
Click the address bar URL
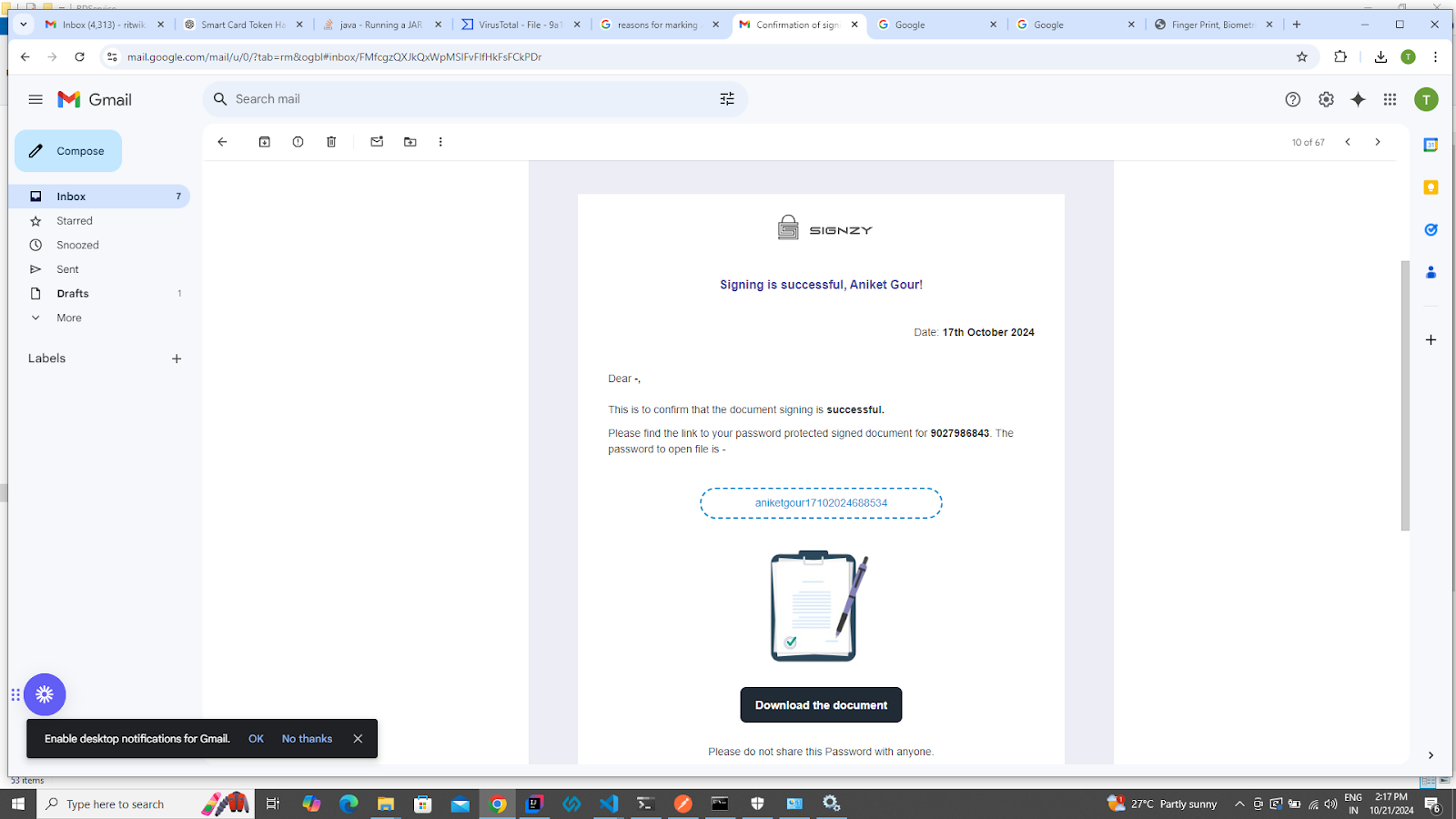coord(334,56)
